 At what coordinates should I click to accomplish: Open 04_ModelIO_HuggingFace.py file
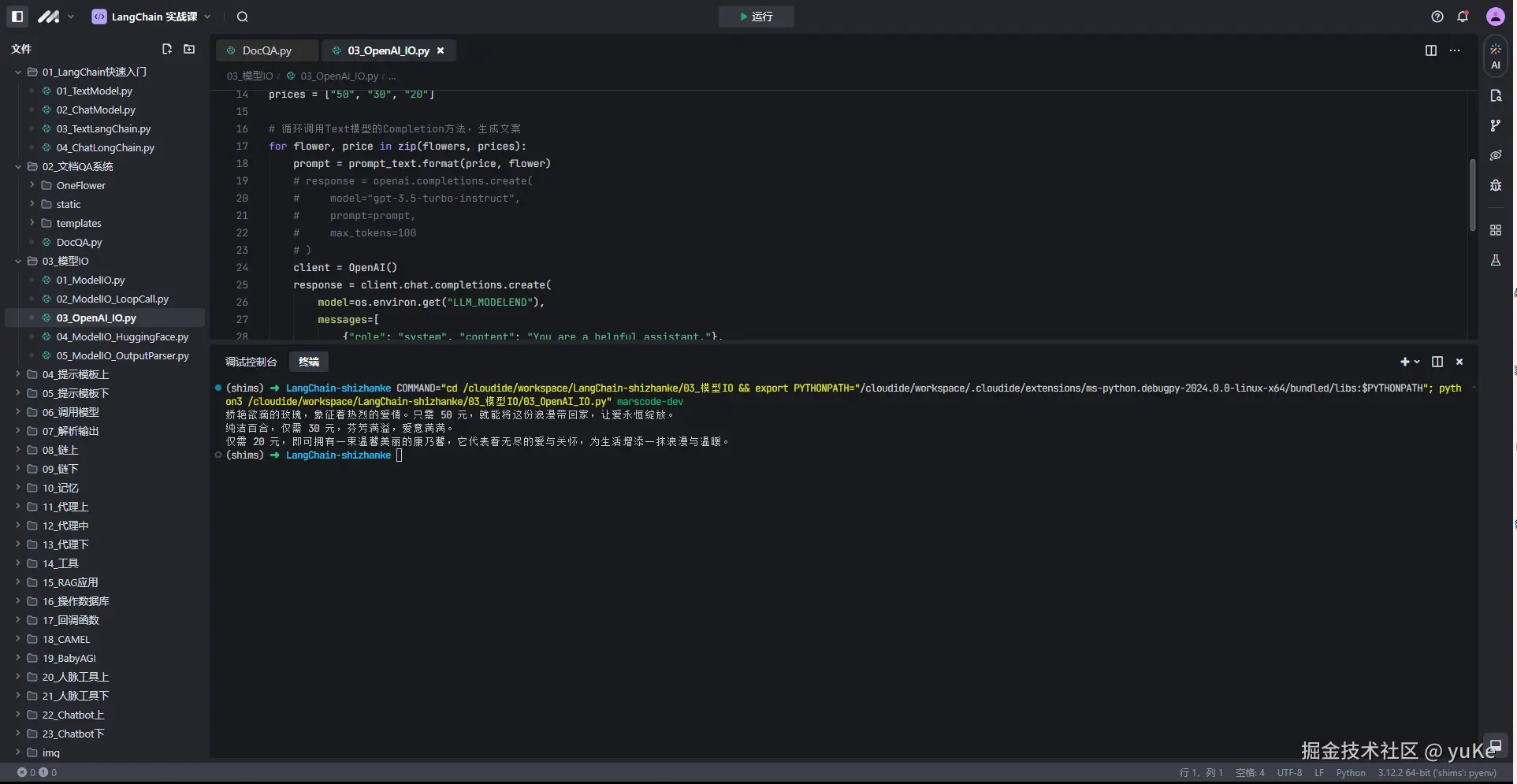click(122, 336)
